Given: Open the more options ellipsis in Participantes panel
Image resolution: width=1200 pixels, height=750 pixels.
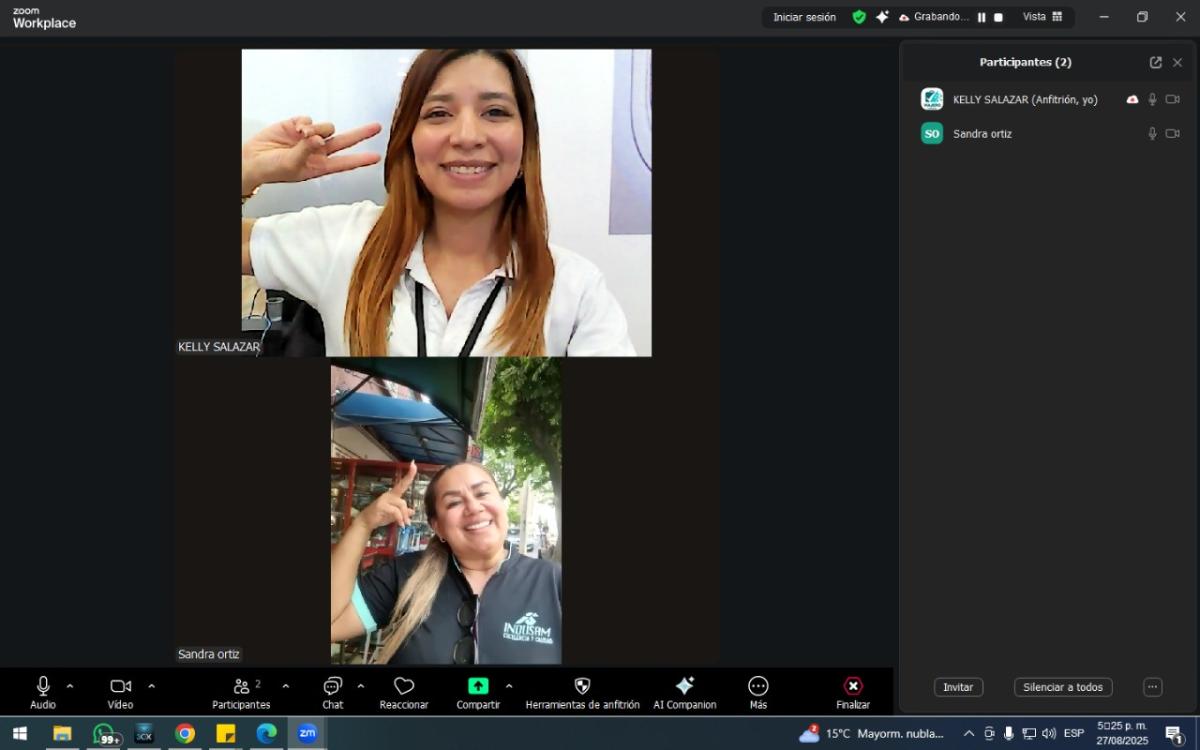Looking at the screenshot, I should coord(1153,687).
